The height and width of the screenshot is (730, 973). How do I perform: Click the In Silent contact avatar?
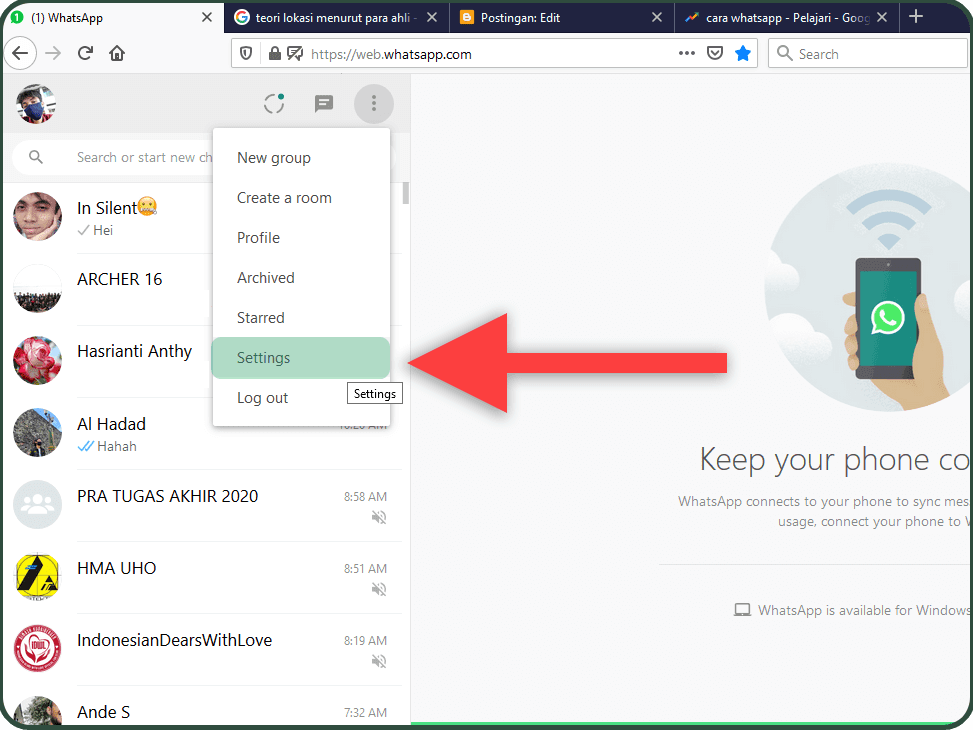tap(37, 217)
